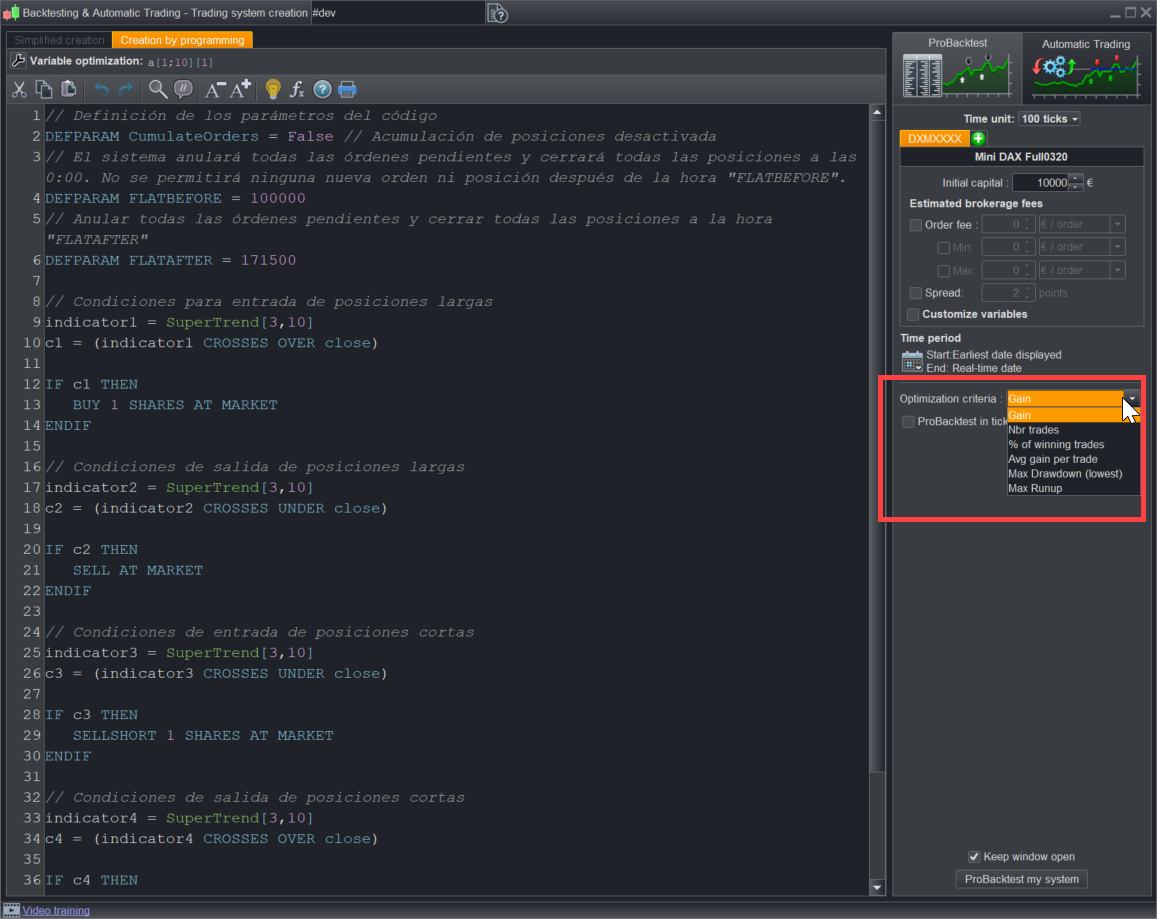Print the code with printer icon
The height and width of the screenshot is (919, 1157).
click(x=347, y=90)
